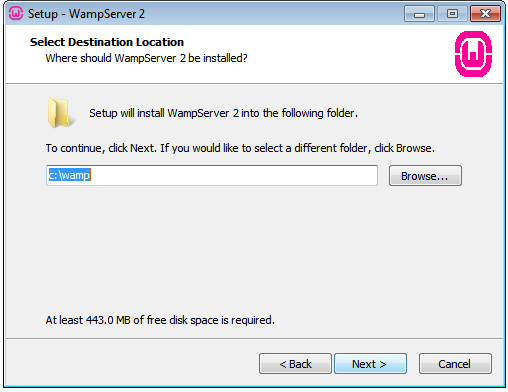Image resolution: width=508 pixels, height=392 pixels.
Task: Click the large pink WampServer logo
Action: 473,54
